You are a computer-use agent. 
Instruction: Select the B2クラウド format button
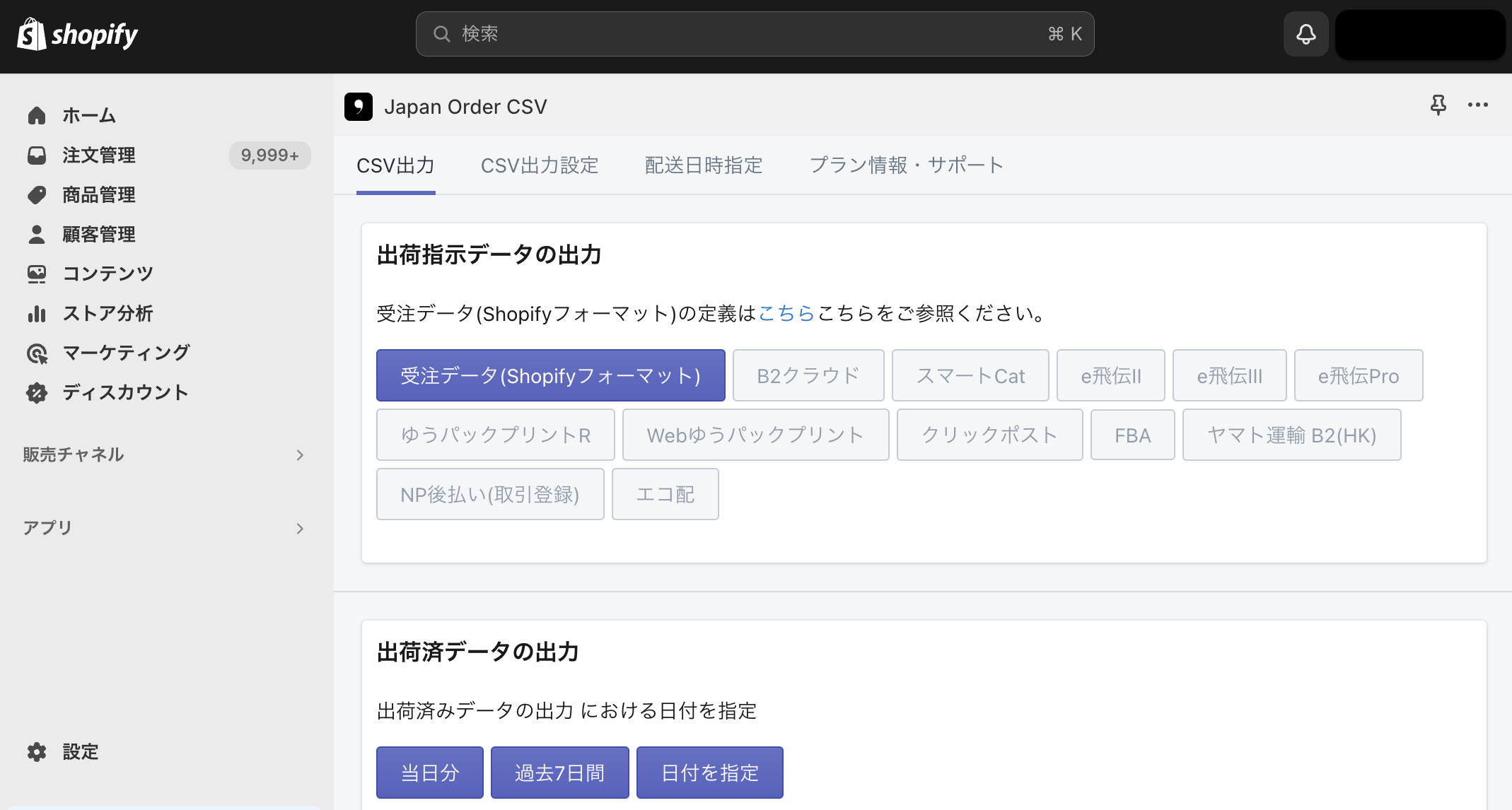click(808, 375)
